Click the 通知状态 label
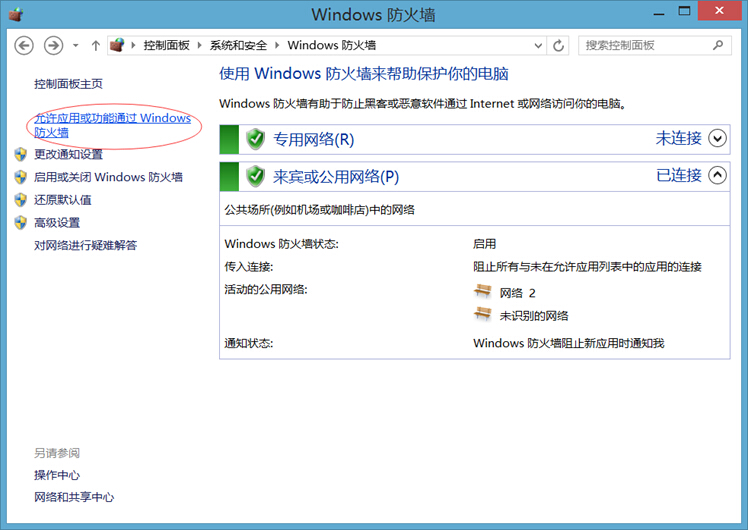Image resolution: width=748 pixels, height=530 pixels. (x=249, y=343)
